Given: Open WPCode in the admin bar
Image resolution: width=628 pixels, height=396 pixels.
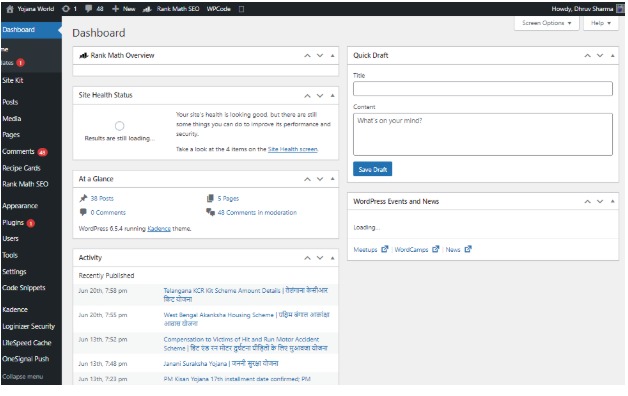Looking at the screenshot, I should tap(219, 9).
